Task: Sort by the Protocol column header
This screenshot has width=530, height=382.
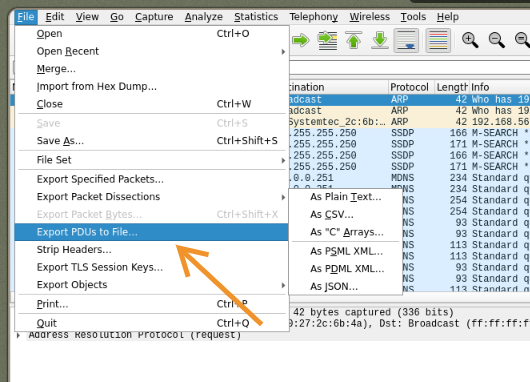Action: tap(411, 87)
